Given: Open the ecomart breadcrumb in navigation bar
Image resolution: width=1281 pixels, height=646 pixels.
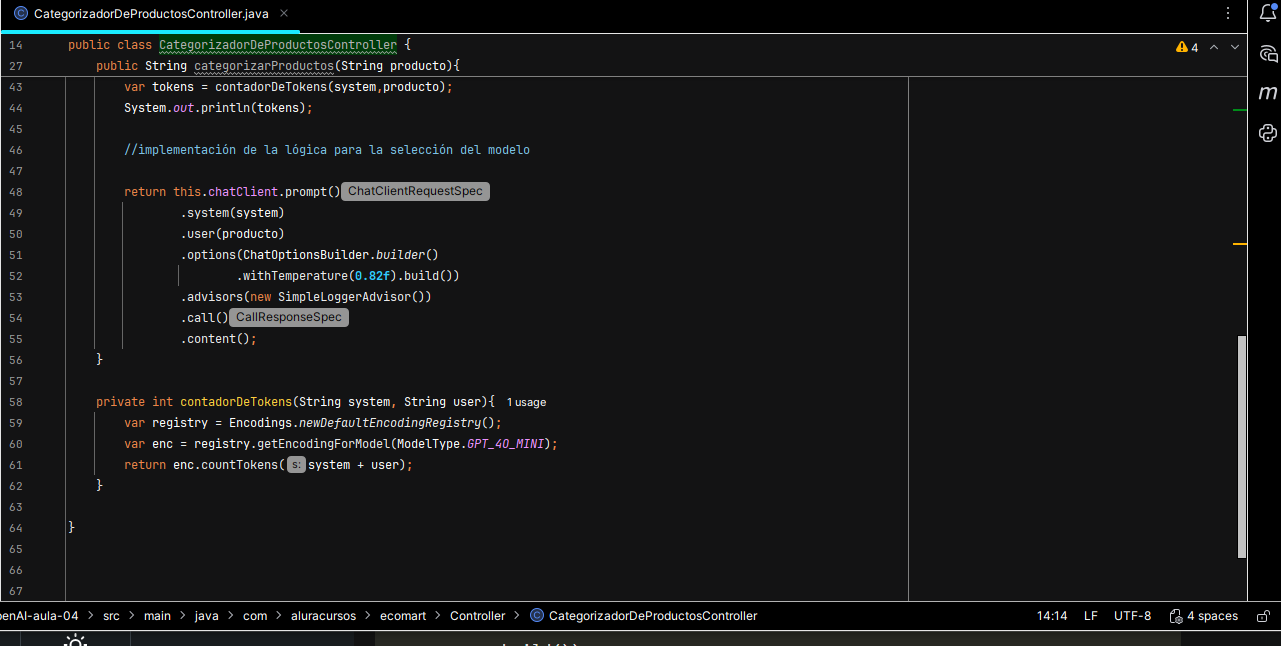Looking at the screenshot, I should point(403,616).
